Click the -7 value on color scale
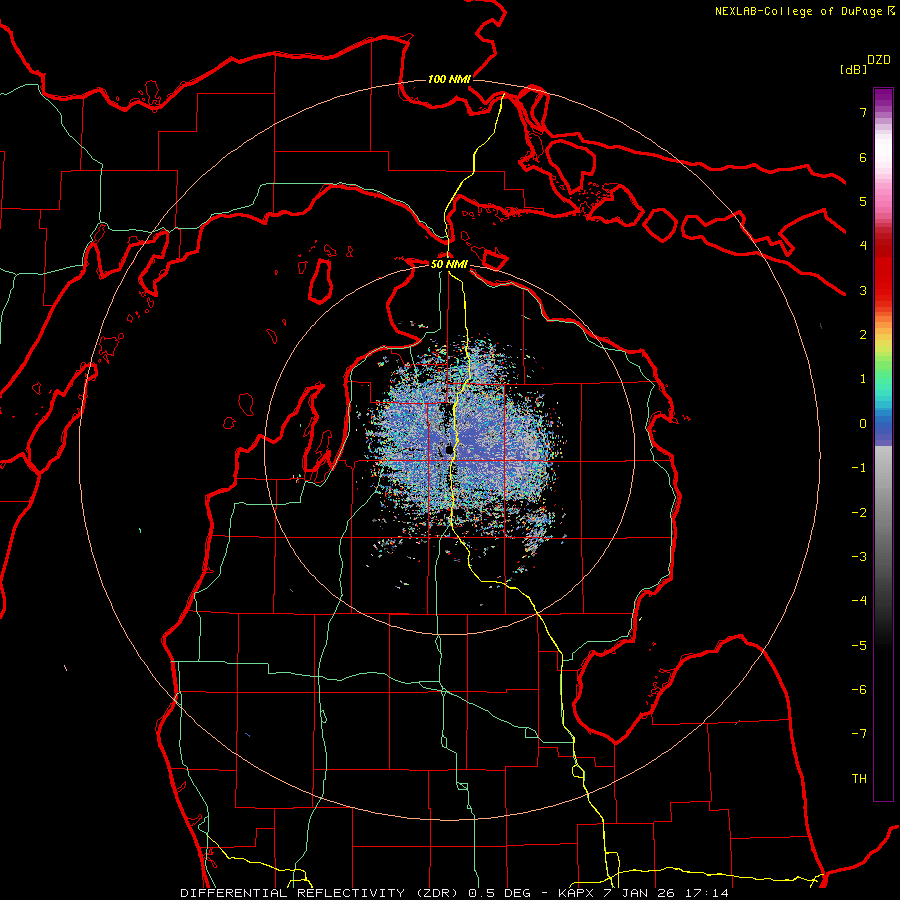 point(859,734)
